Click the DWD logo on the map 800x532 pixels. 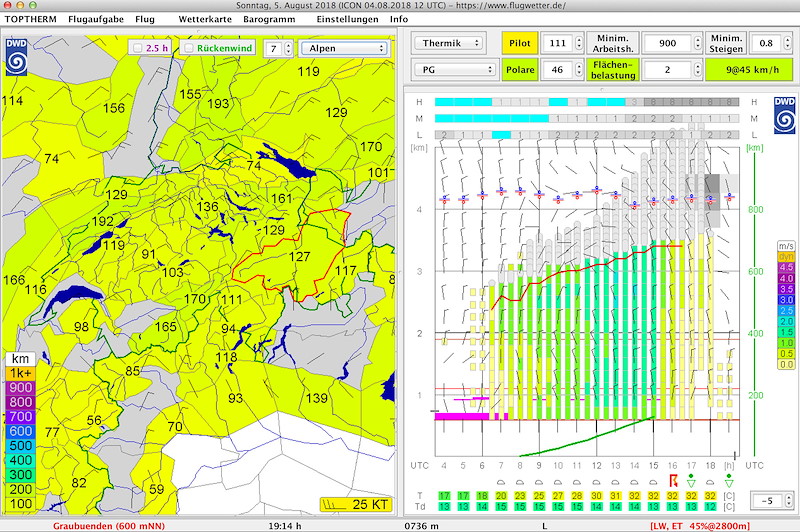17,56
